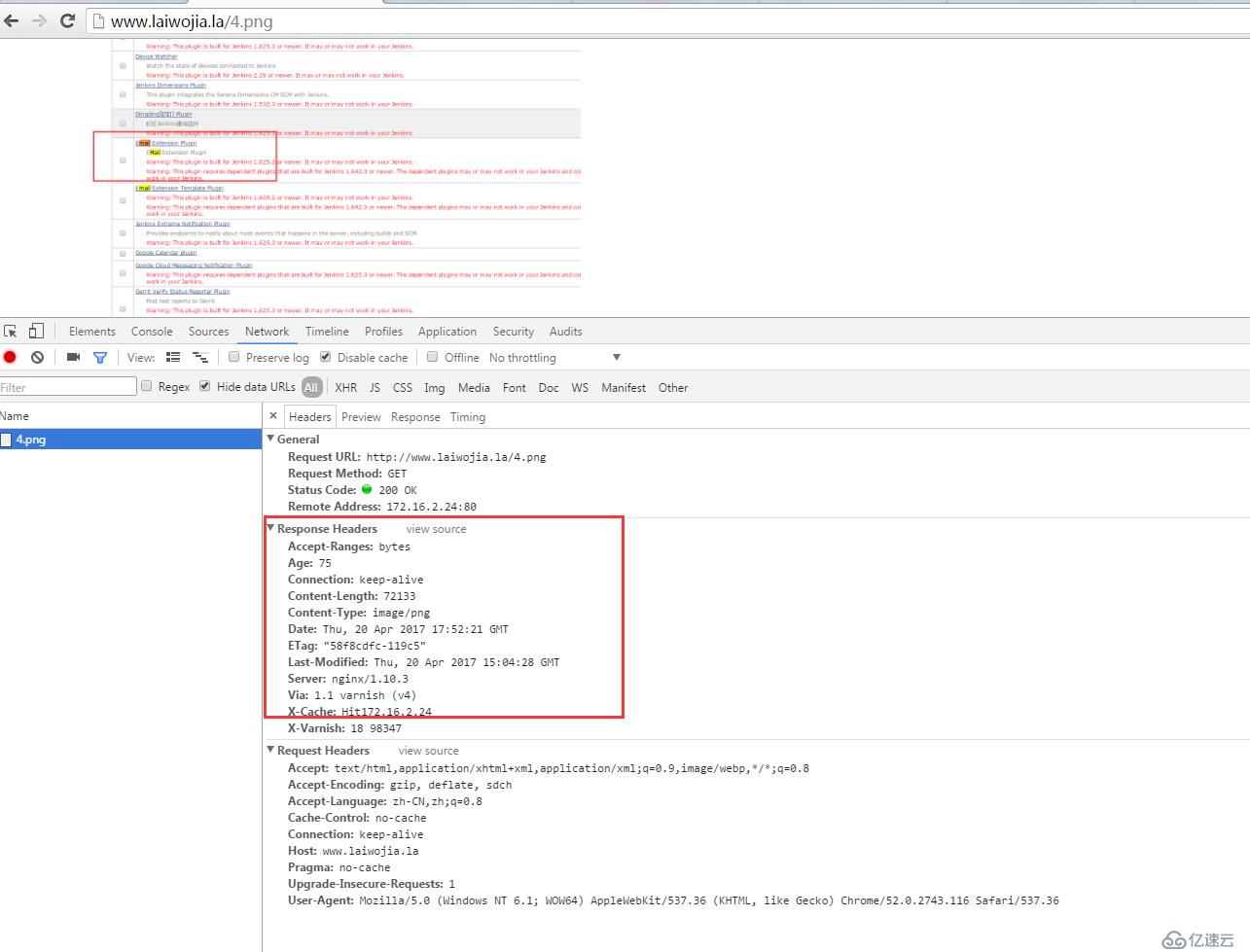The height and width of the screenshot is (952, 1250).
Task: Toggle the network filter funnel icon
Action: [x=99, y=358]
